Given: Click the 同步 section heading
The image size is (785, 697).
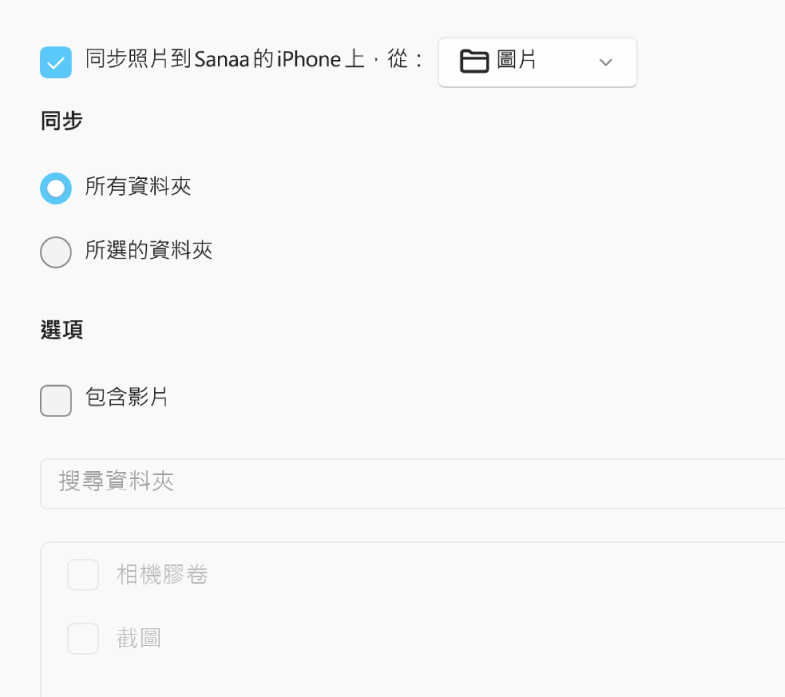Looking at the screenshot, I should [x=62, y=121].
